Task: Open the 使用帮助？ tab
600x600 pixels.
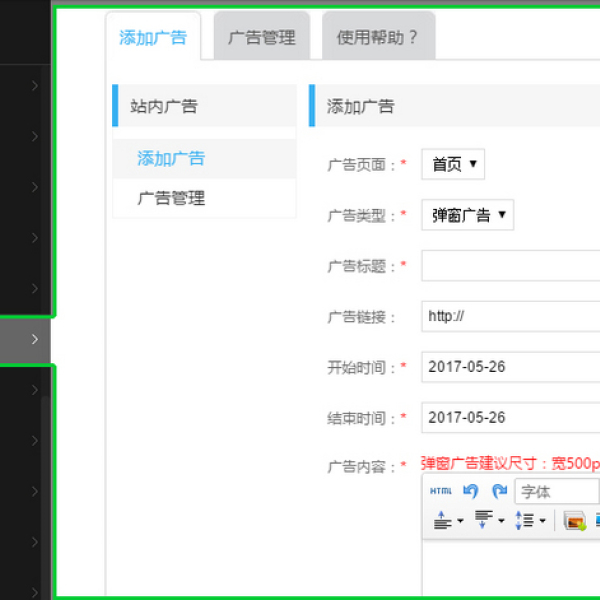Action: [x=378, y=38]
